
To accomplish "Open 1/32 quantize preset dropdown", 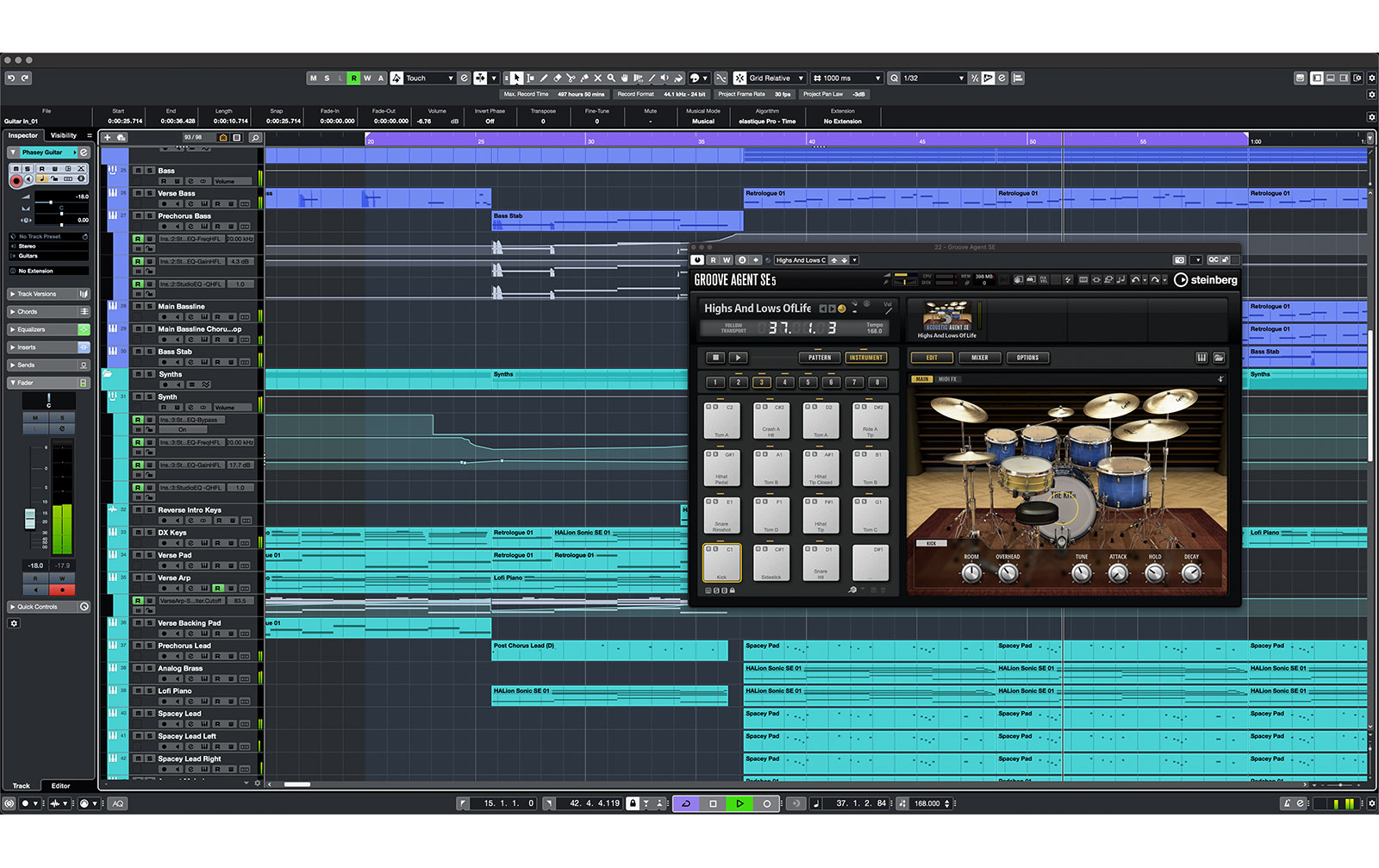I will 933,78.
